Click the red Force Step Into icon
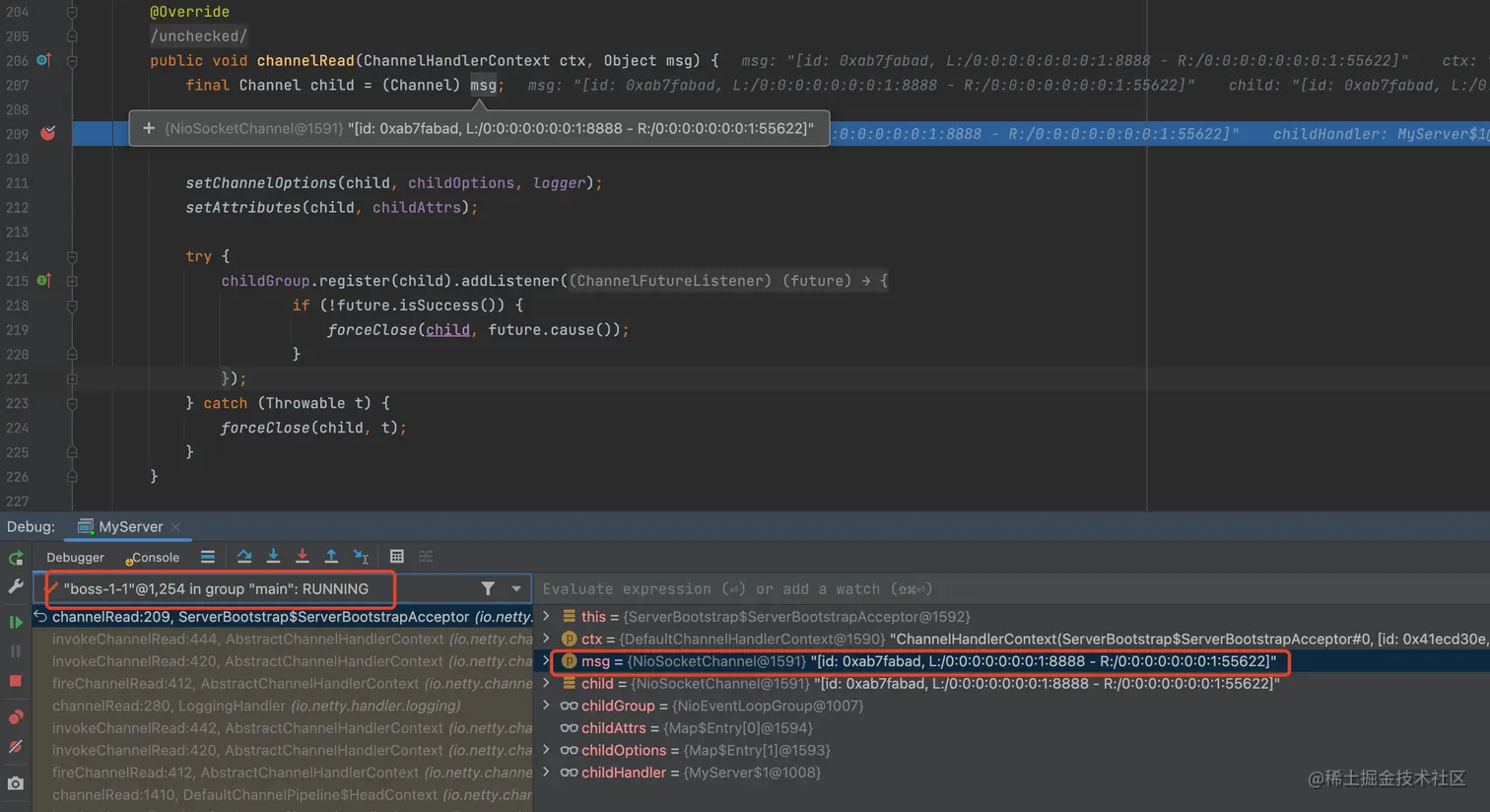 (303, 557)
